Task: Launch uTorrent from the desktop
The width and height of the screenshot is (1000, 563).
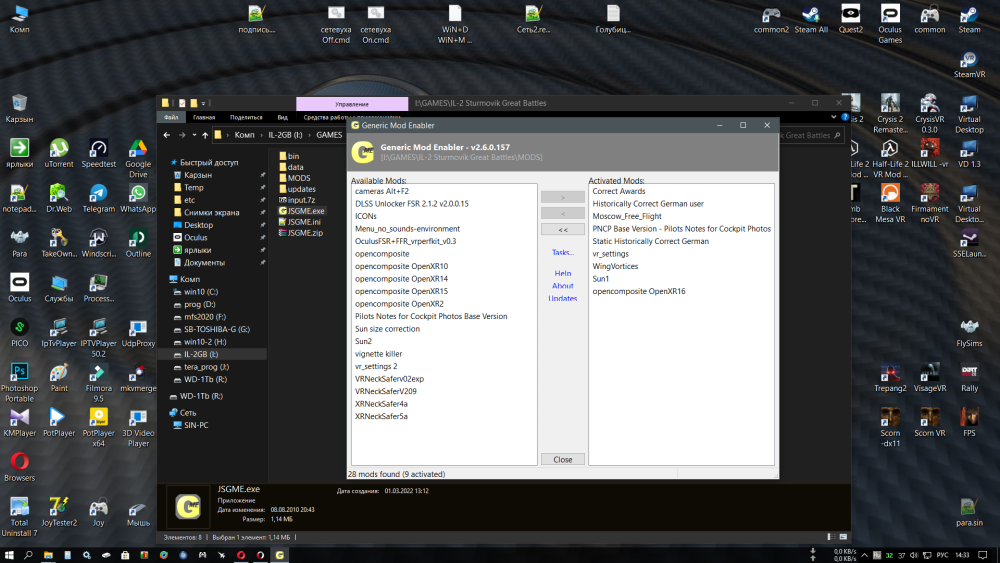Action: pyautogui.click(x=59, y=150)
